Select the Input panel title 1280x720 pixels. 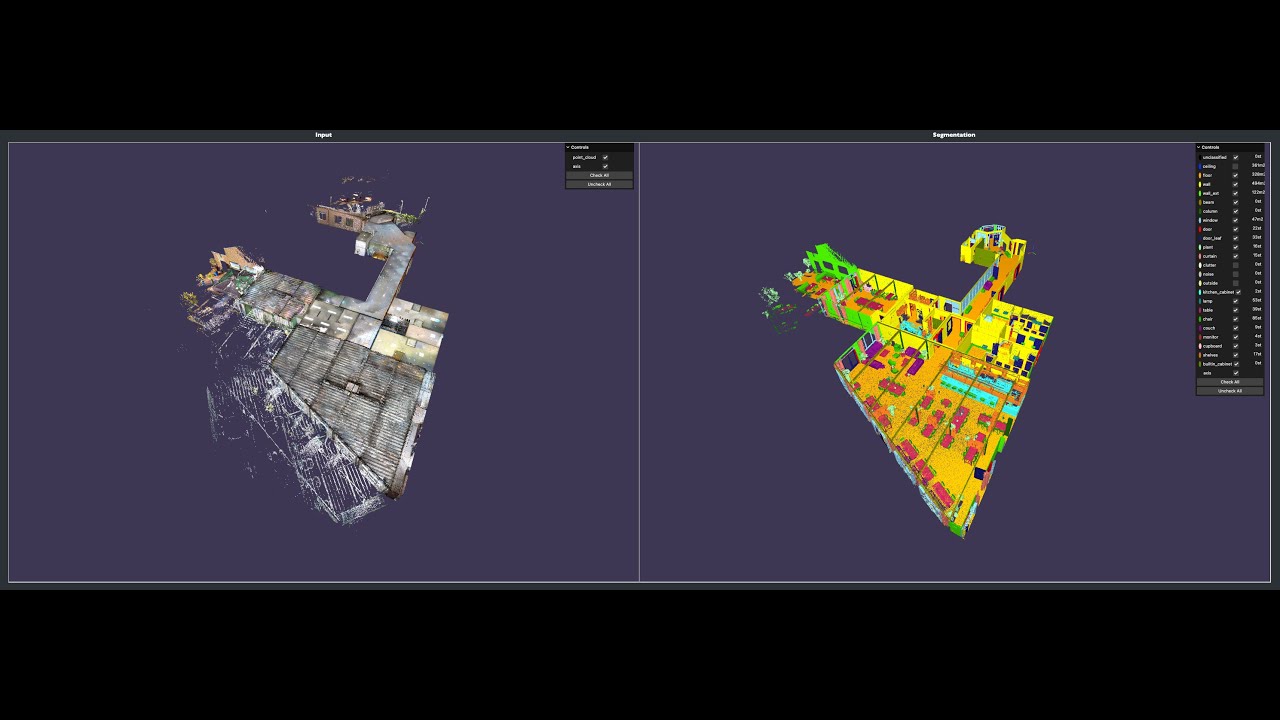[324, 135]
